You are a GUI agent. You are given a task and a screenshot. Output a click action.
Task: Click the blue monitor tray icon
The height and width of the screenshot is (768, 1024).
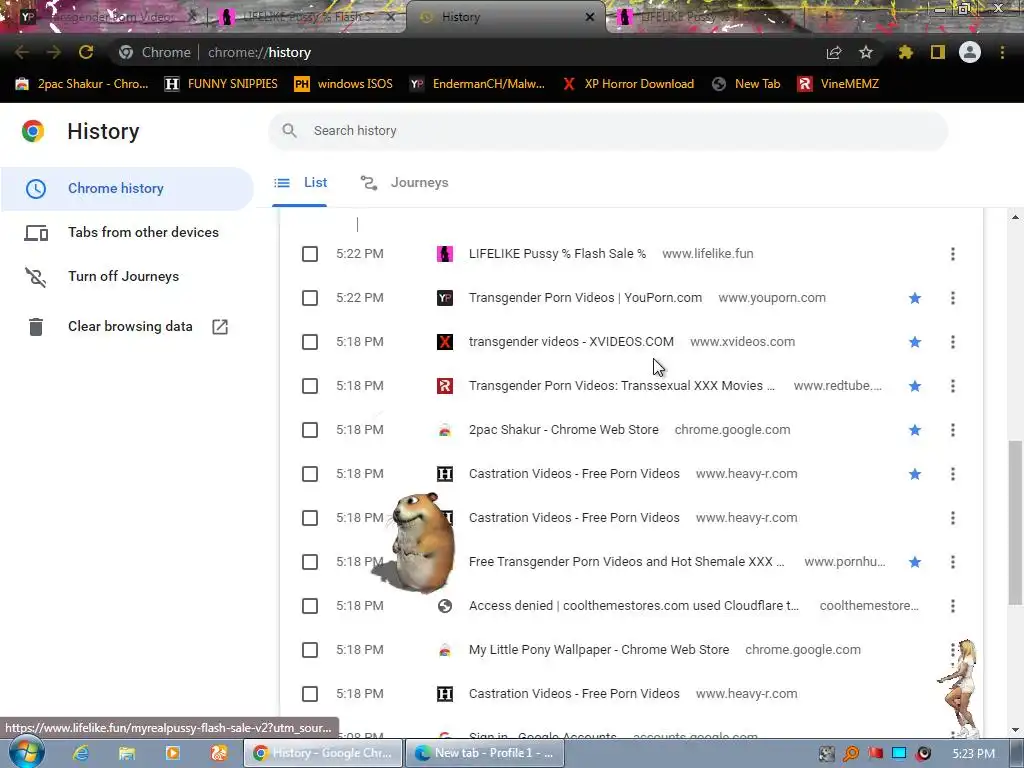pos(899,754)
